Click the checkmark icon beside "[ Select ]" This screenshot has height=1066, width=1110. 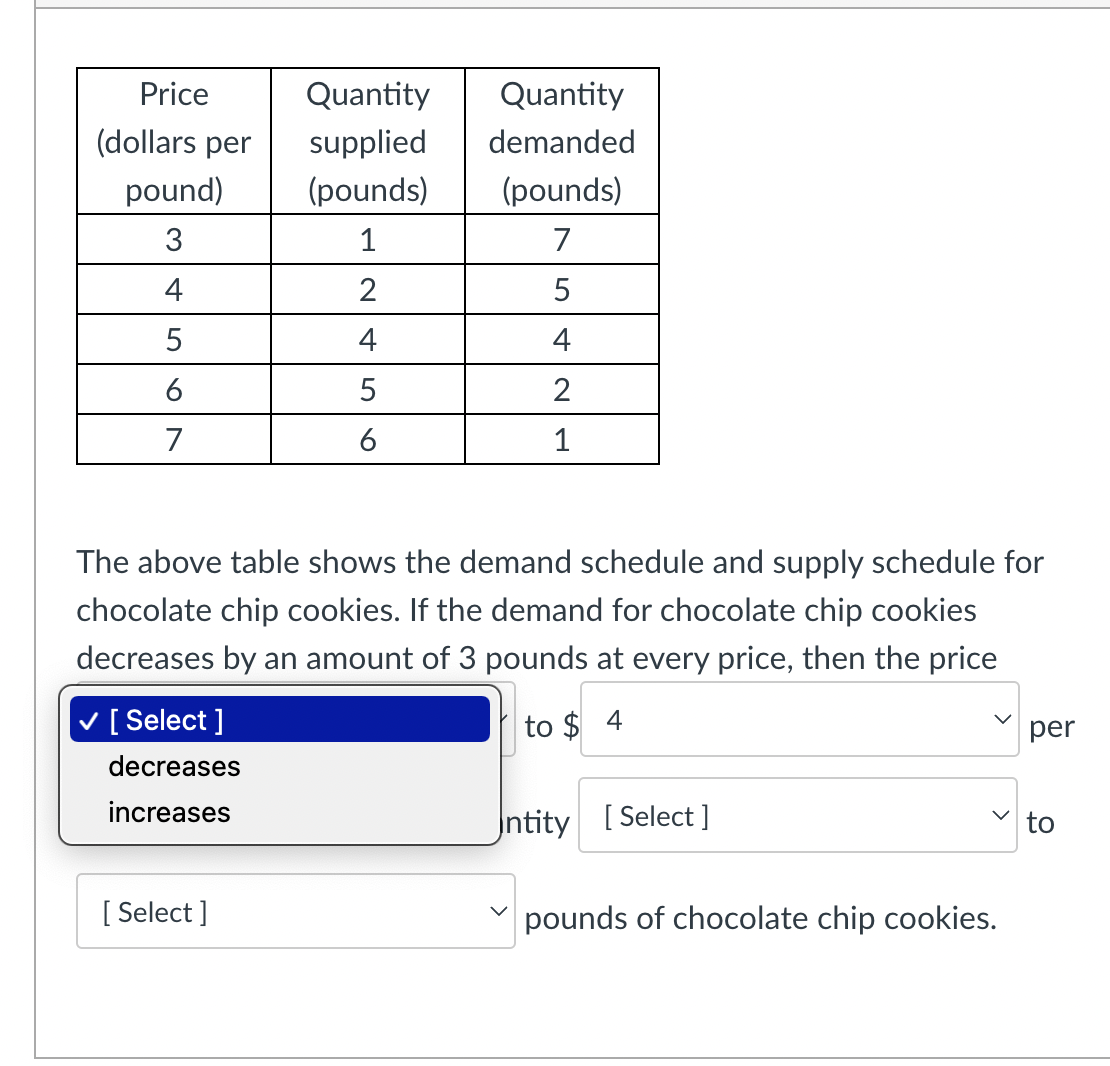[89, 719]
